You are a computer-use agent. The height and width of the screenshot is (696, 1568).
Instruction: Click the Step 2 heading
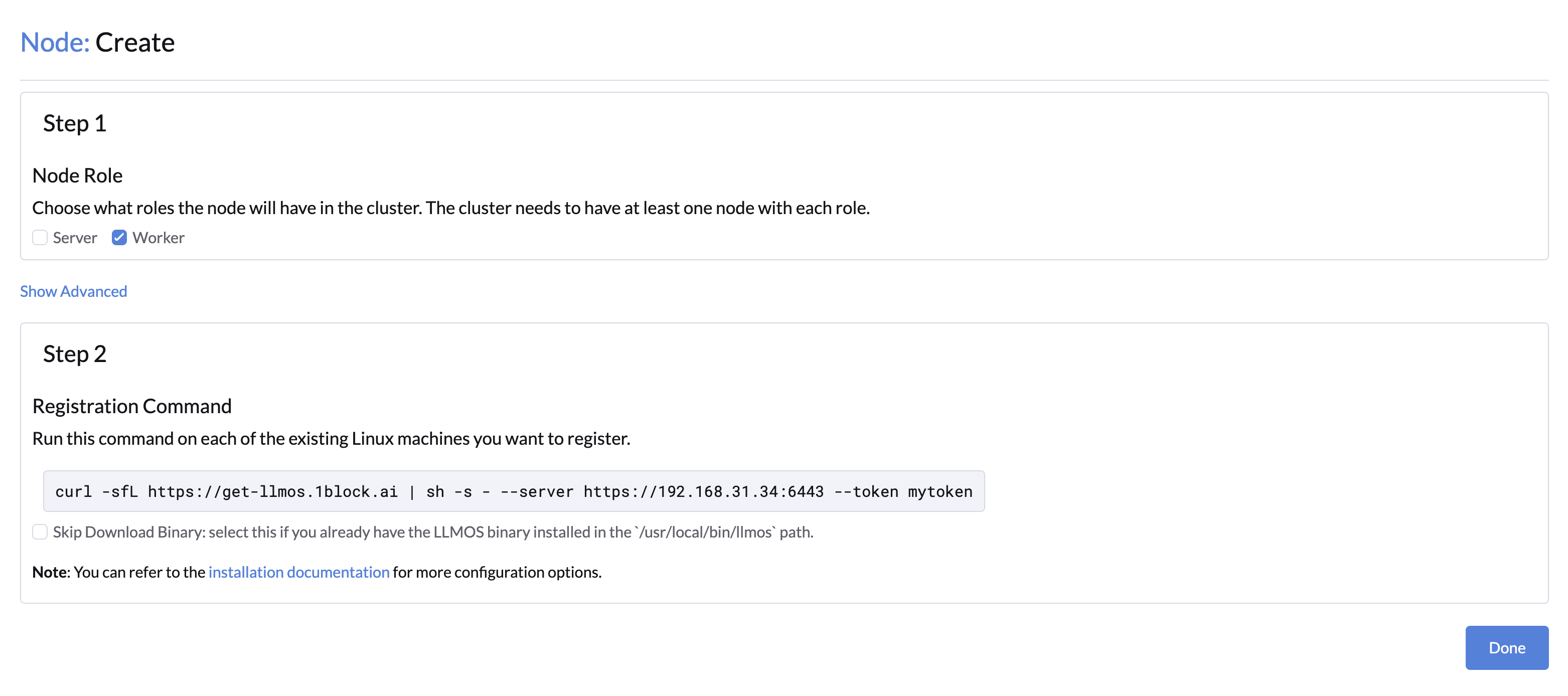pyautogui.click(x=75, y=354)
